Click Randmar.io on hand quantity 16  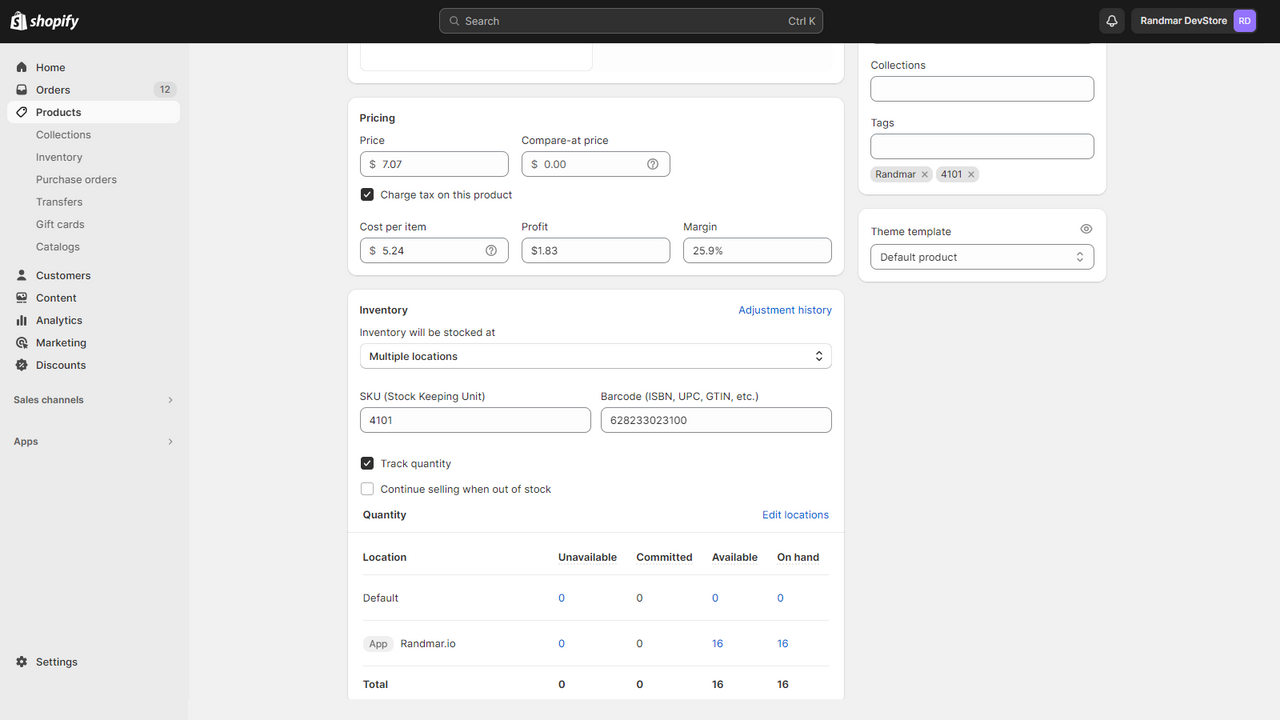tap(783, 644)
